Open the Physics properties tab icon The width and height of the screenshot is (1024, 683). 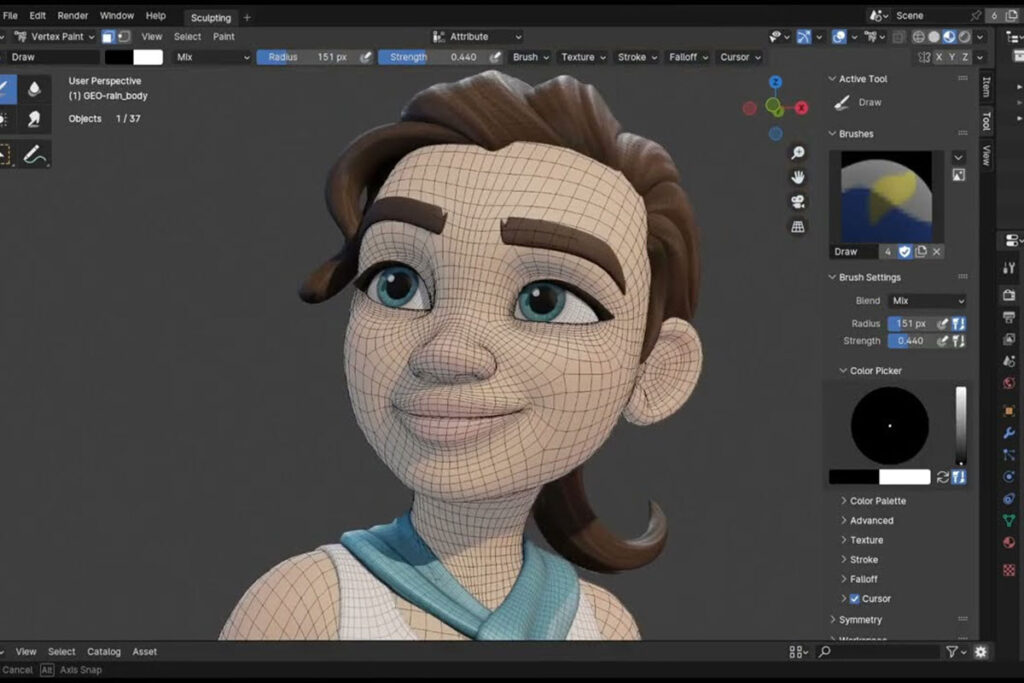tap(1009, 477)
